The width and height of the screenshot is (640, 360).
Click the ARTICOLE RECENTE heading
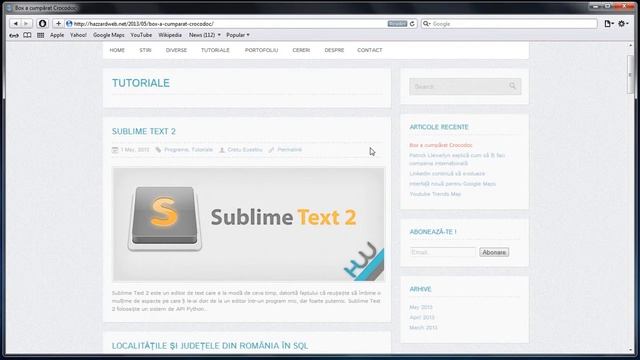[x=439, y=127]
